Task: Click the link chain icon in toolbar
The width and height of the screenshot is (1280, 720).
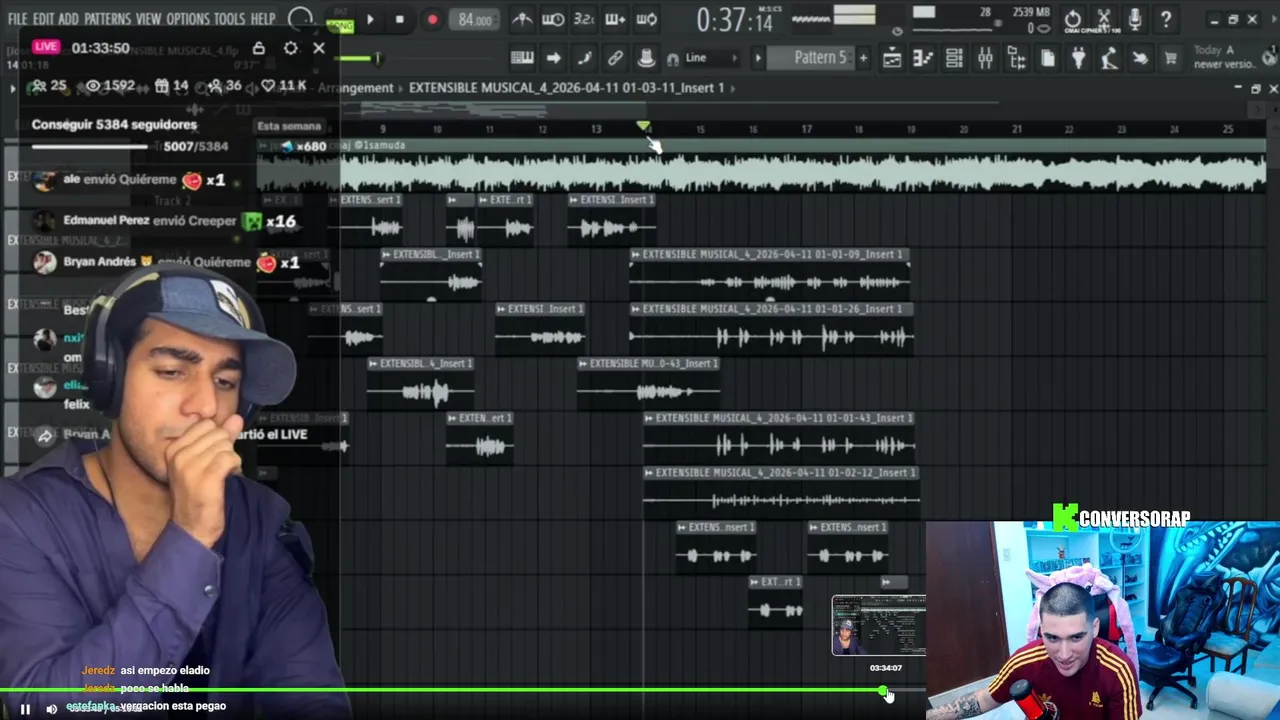Action: tap(615, 58)
